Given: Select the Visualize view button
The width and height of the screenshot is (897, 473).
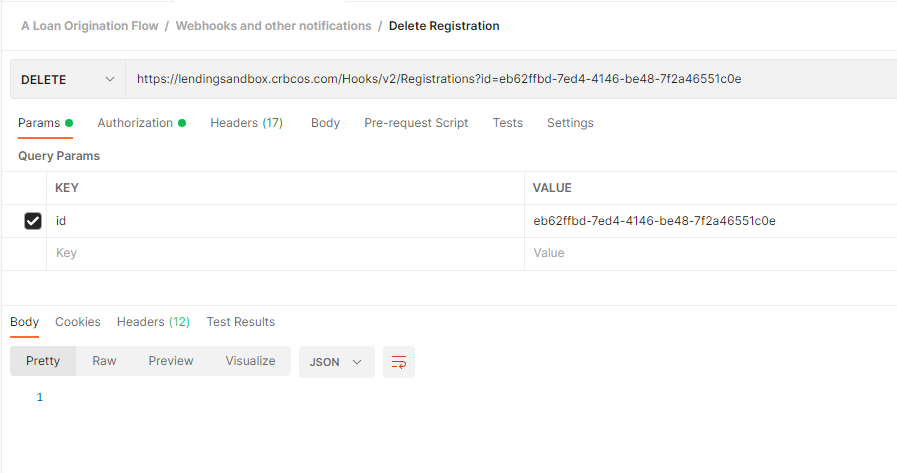Looking at the screenshot, I should (250, 361).
